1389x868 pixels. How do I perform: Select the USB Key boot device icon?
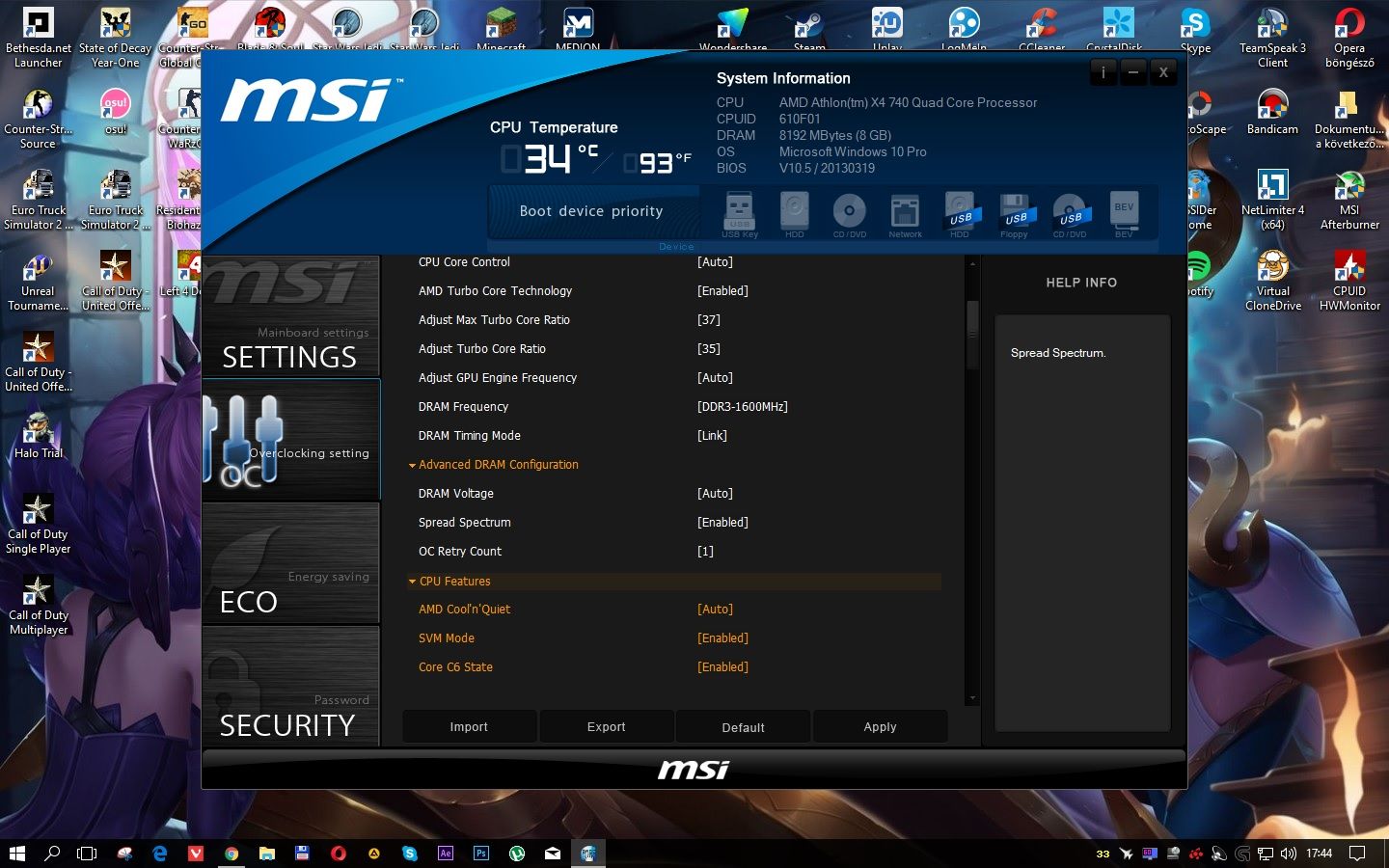click(x=740, y=214)
